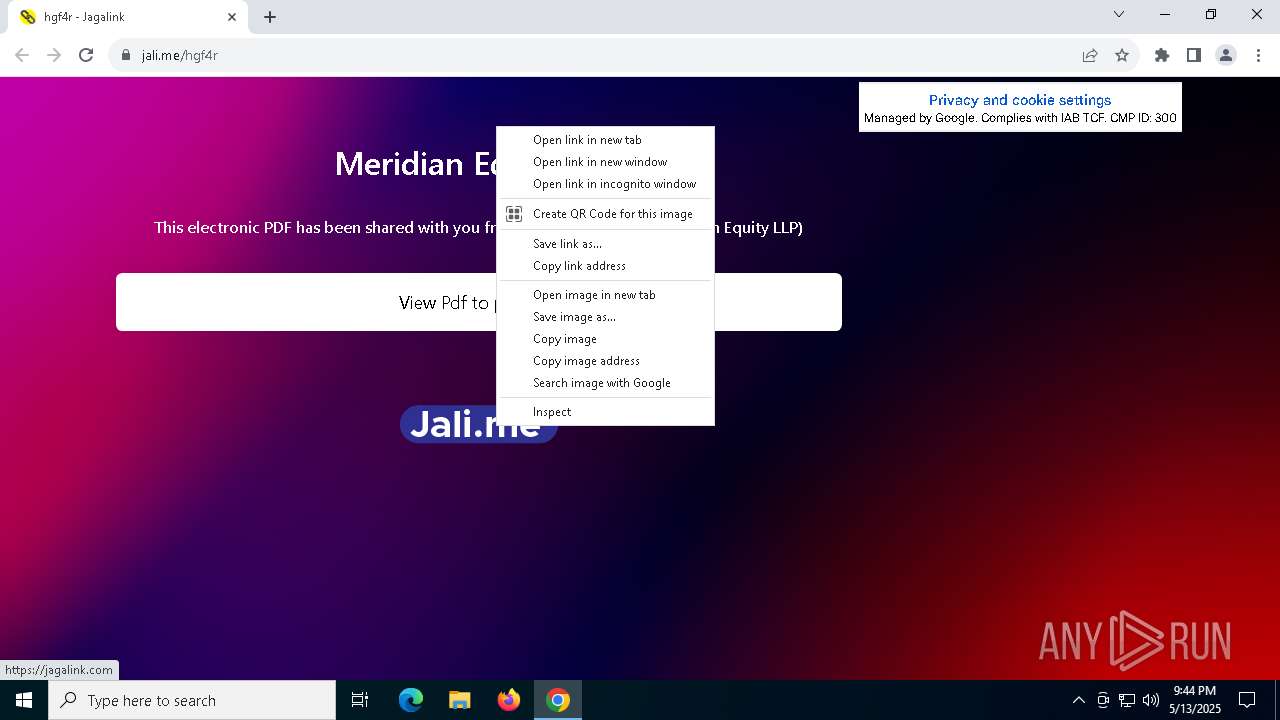Open the Windows Start menu
The height and width of the screenshot is (720, 1280).
point(24,700)
